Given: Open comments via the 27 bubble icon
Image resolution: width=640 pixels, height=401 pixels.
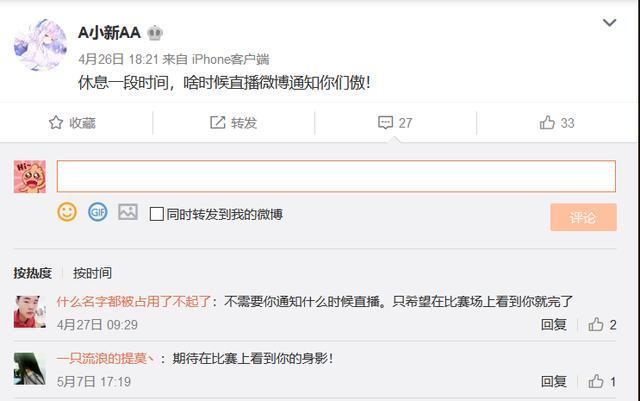Looking at the screenshot, I should point(385,122).
